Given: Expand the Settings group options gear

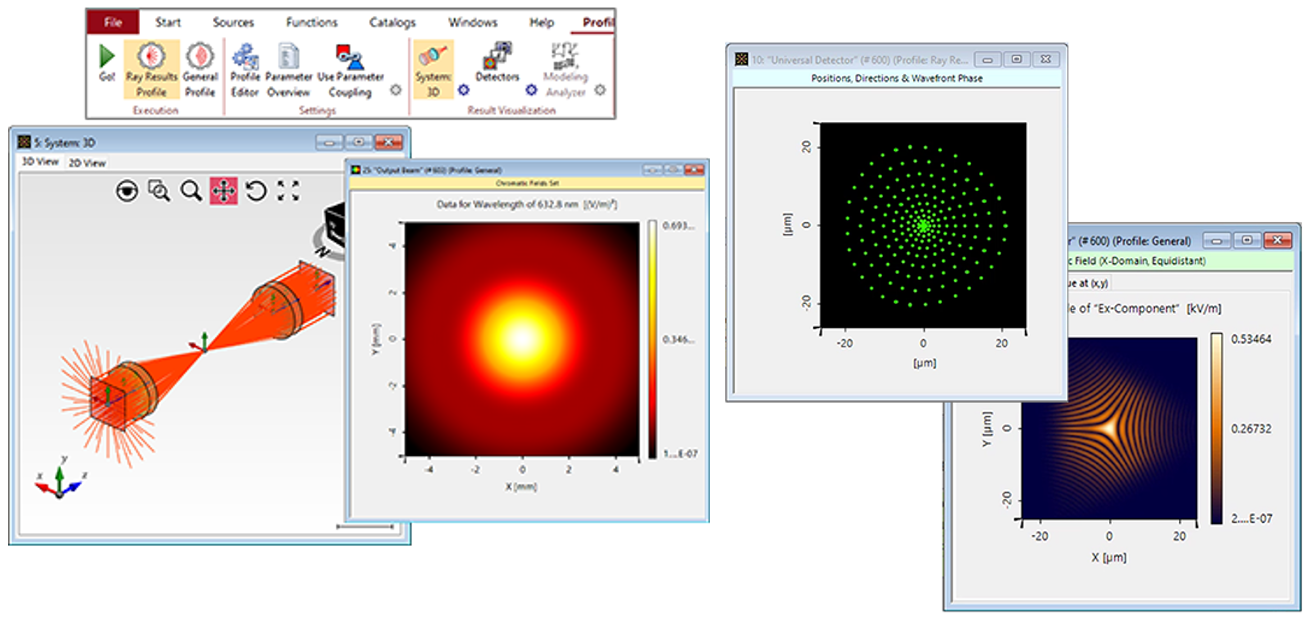Looking at the screenshot, I should (395, 90).
